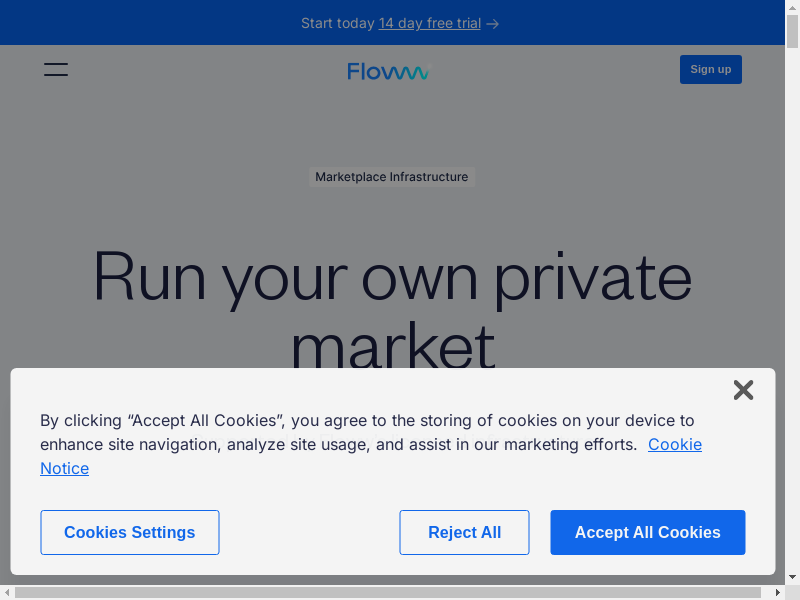Click the vertical scrollbar down arrow

pyautogui.click(x=793, y=577)
